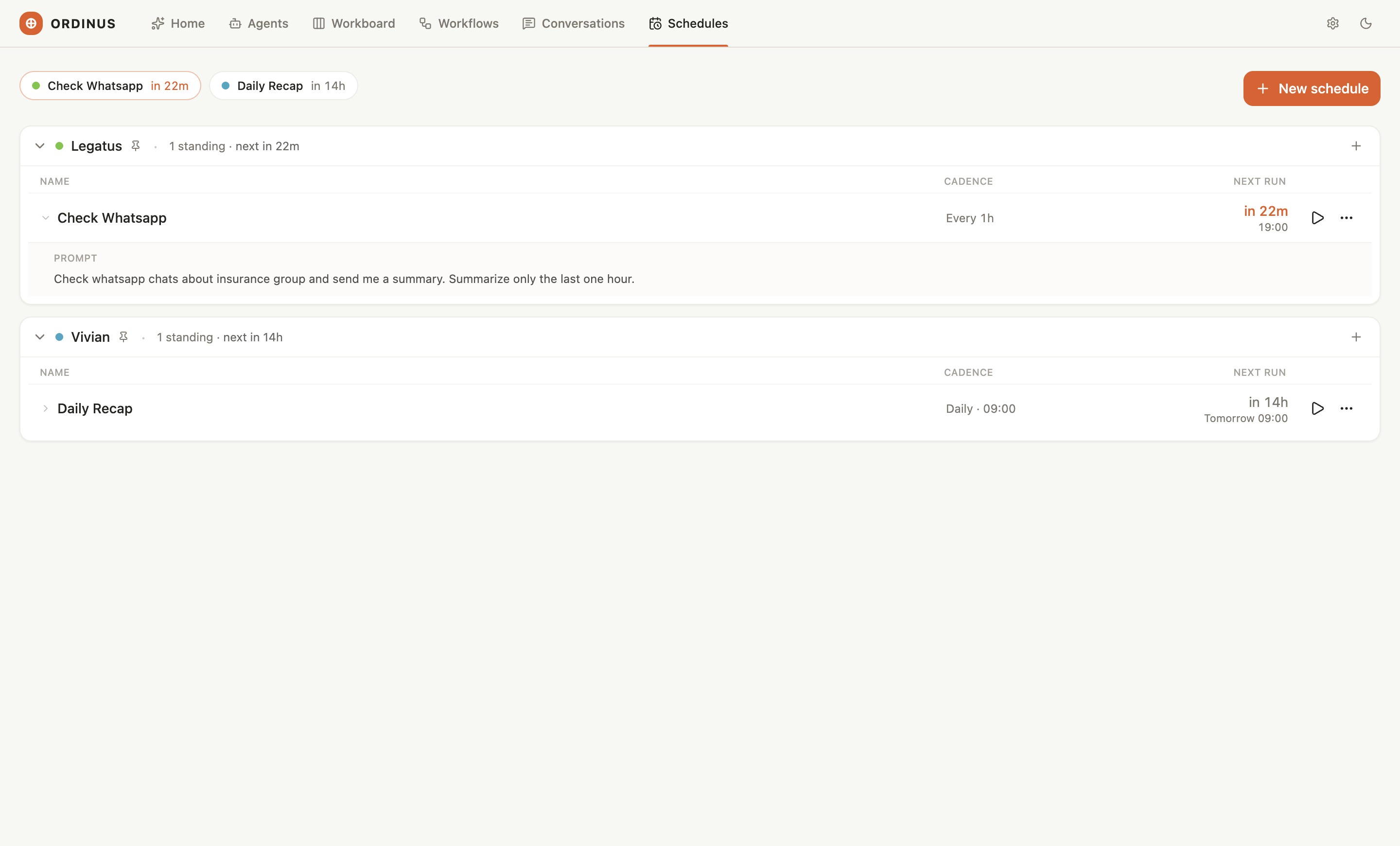Select the Schedules tab
The width and height of the screenshot is (1400, 846).
(x=688, y=23)
